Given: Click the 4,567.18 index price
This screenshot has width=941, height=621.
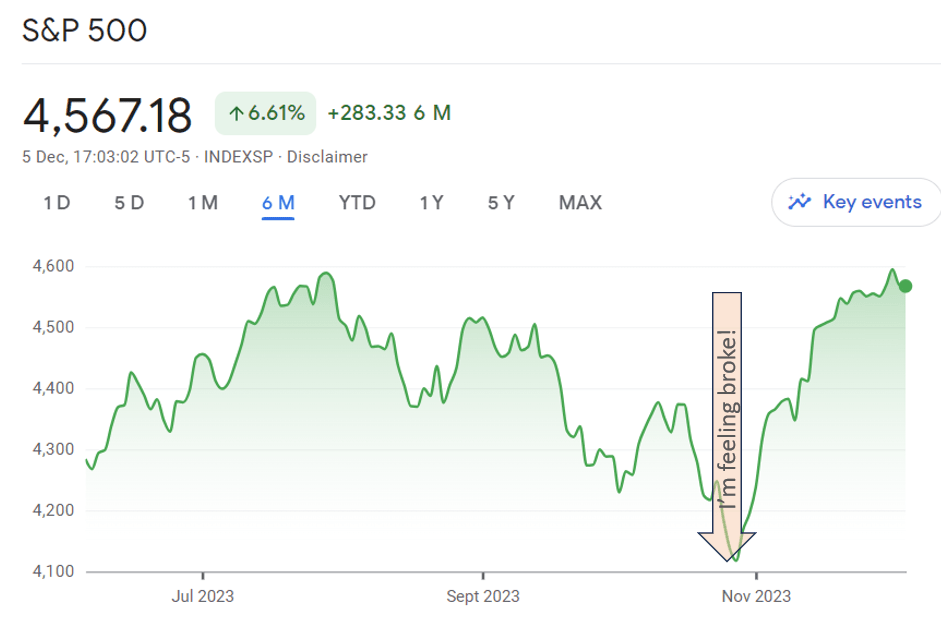Looking at the screenshot, I should (x=108, y=115).
